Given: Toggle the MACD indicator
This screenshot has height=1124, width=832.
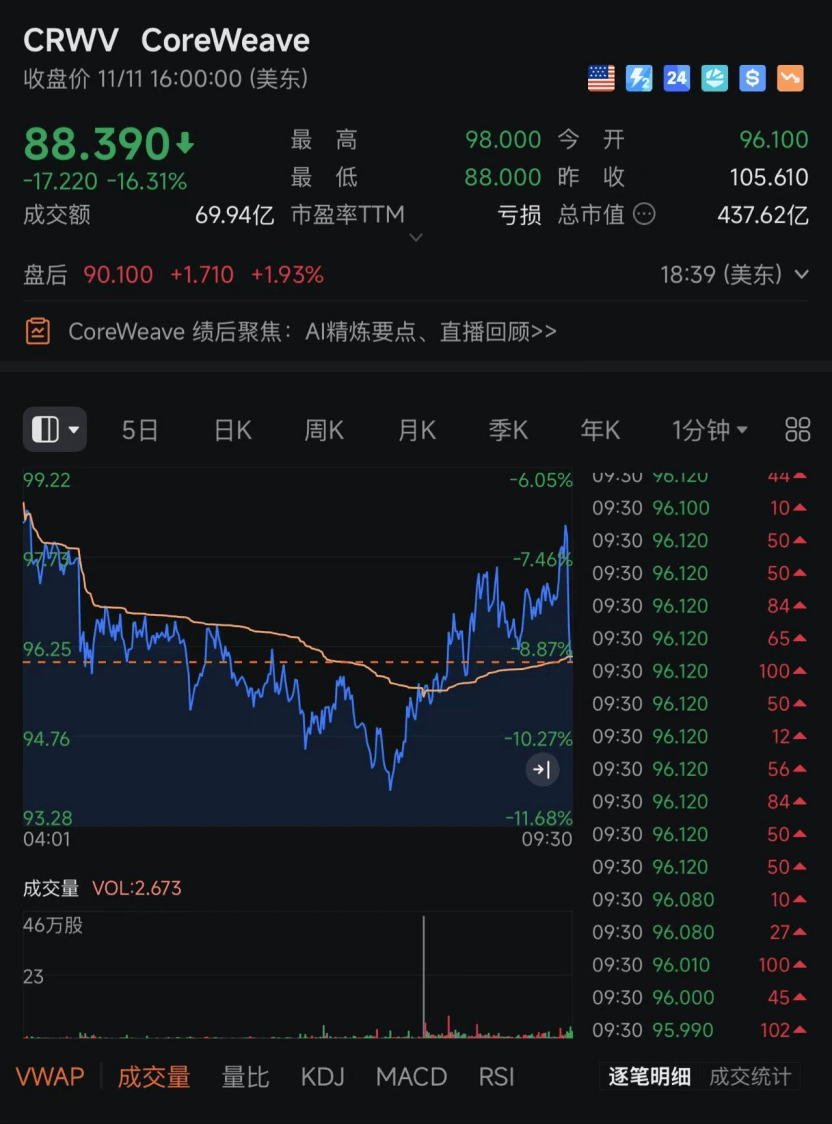Looking at the screenshot, I should [411, 1077].
